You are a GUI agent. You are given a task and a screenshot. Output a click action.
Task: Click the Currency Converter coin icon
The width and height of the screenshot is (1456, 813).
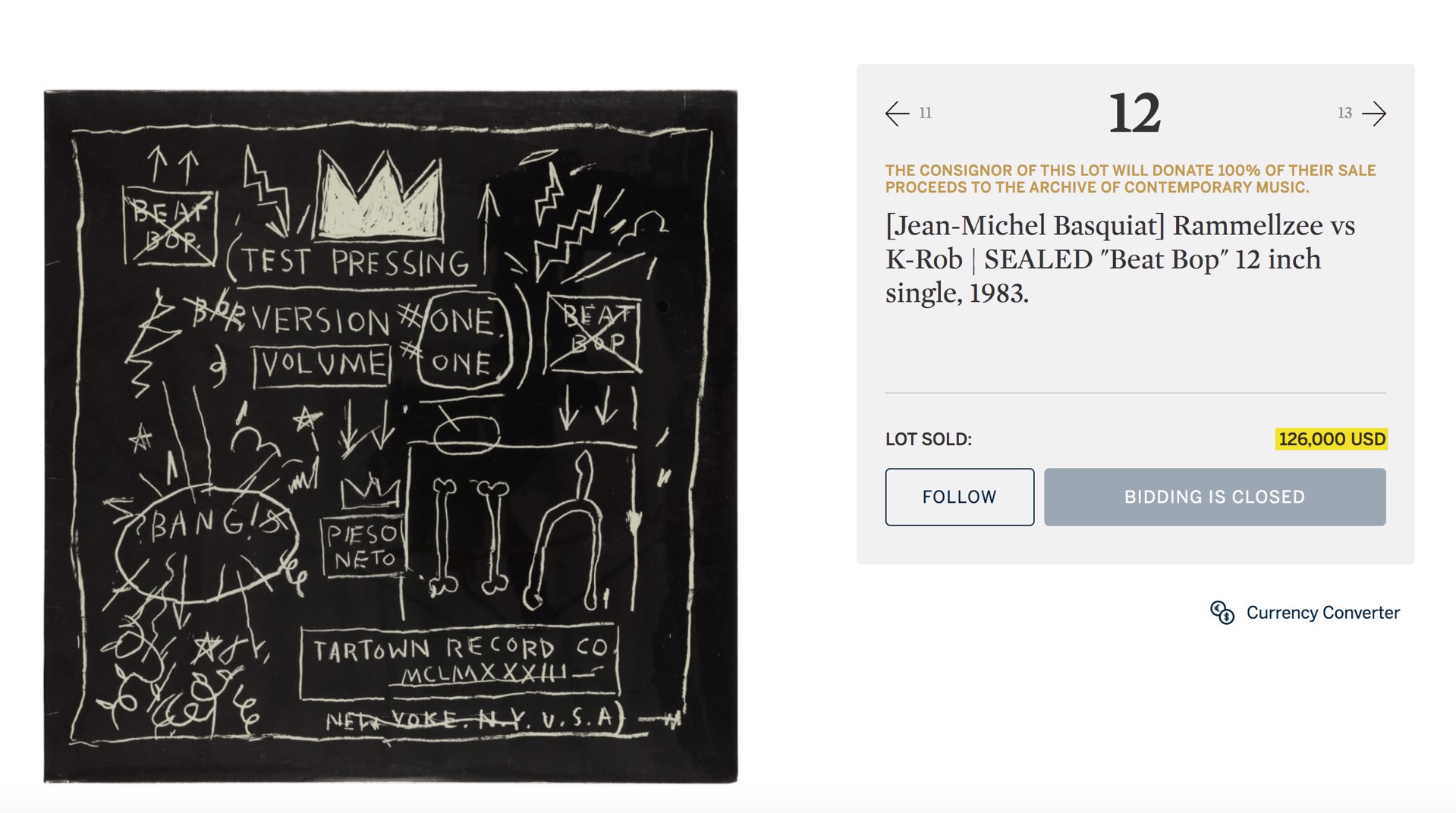pos(1222,613)
